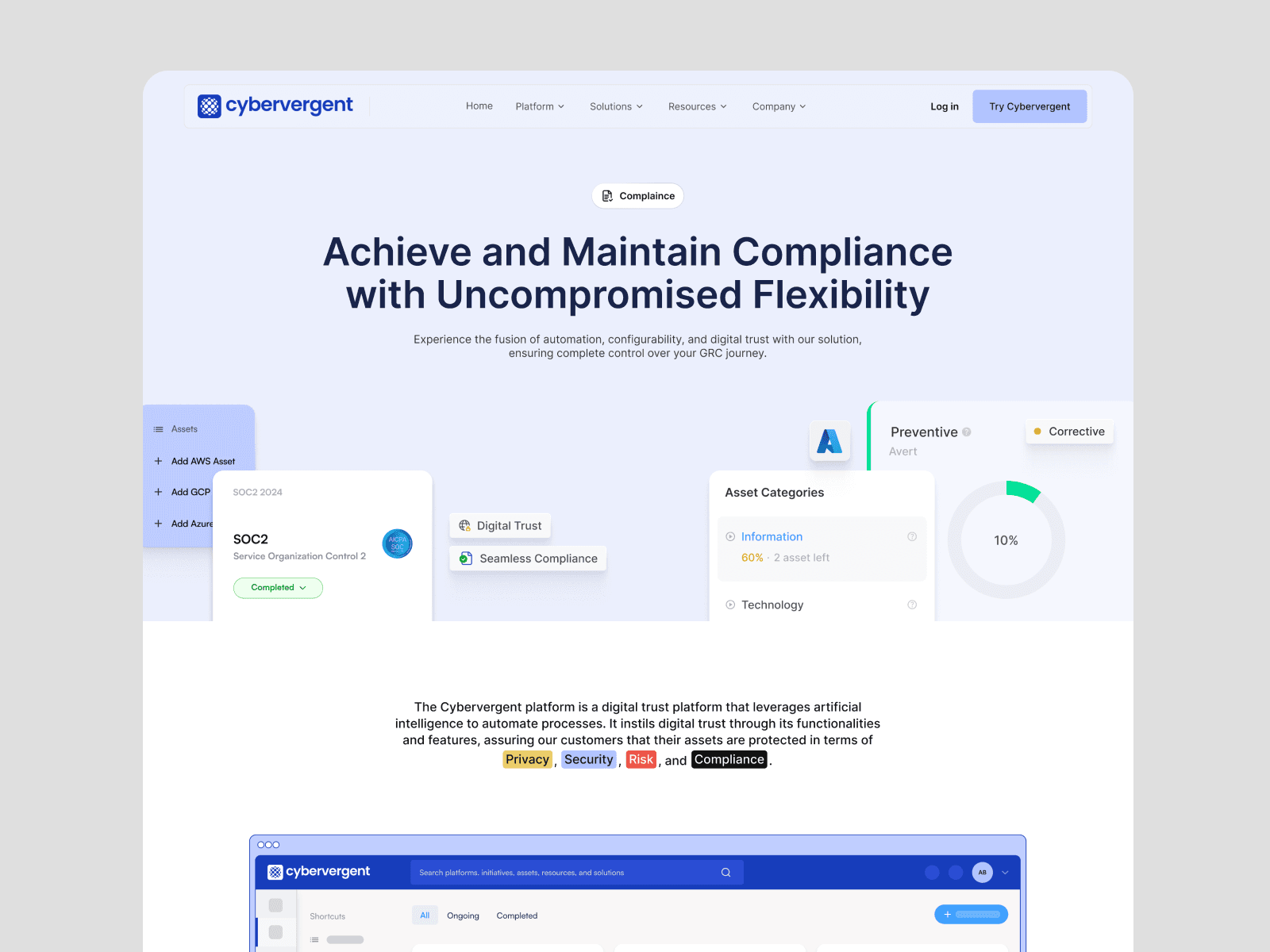Click the globe icon in Digital Trust chip

coord(465,525)
